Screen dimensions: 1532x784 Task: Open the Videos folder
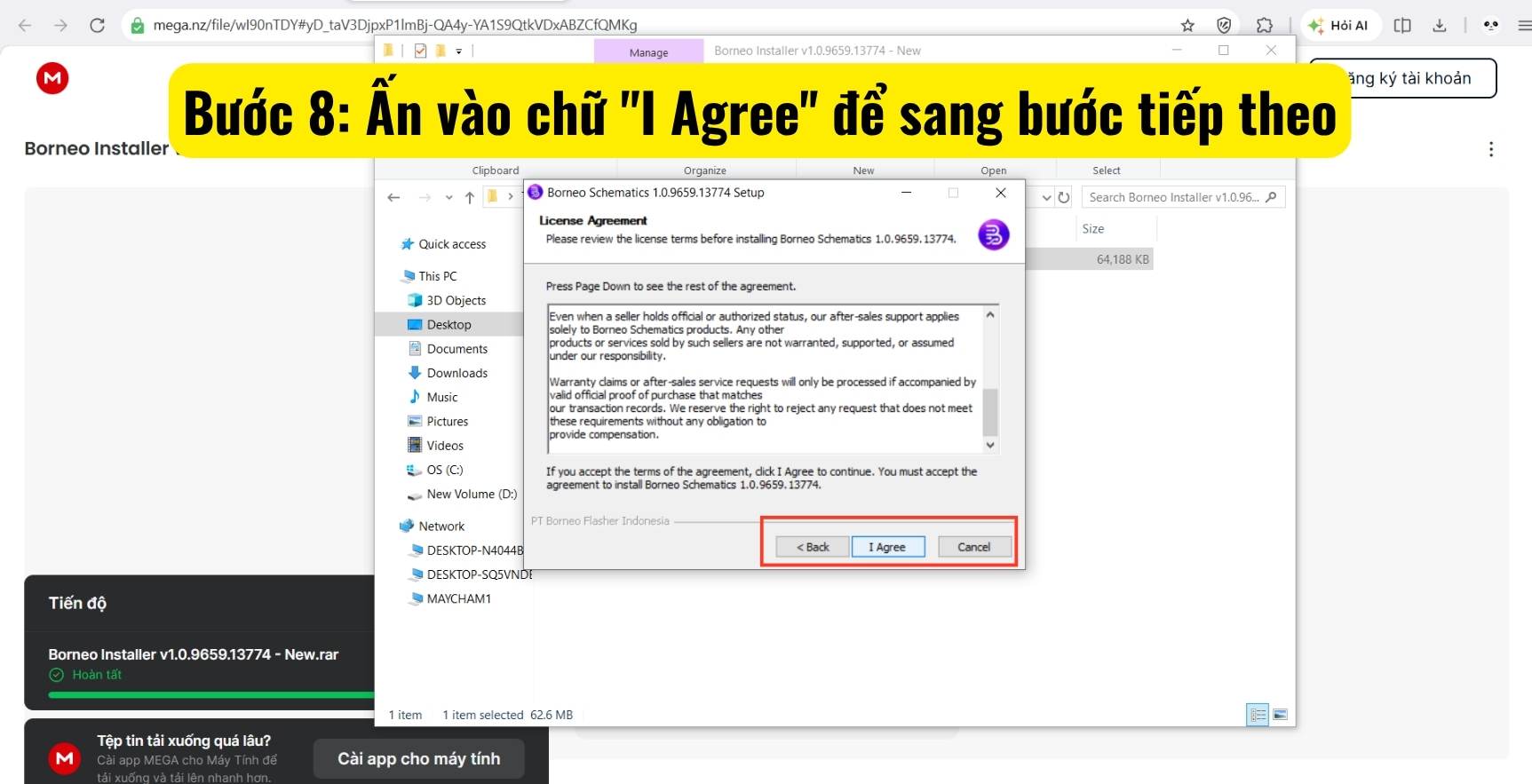click(x=445, y=446)
